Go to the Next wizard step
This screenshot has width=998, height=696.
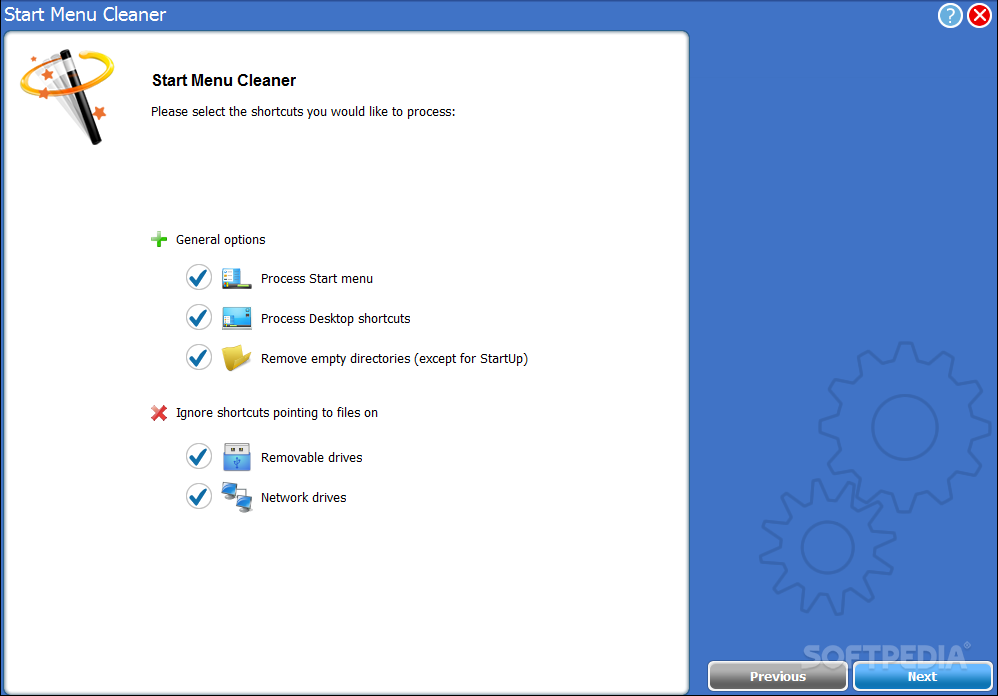(x=922, y=676)
